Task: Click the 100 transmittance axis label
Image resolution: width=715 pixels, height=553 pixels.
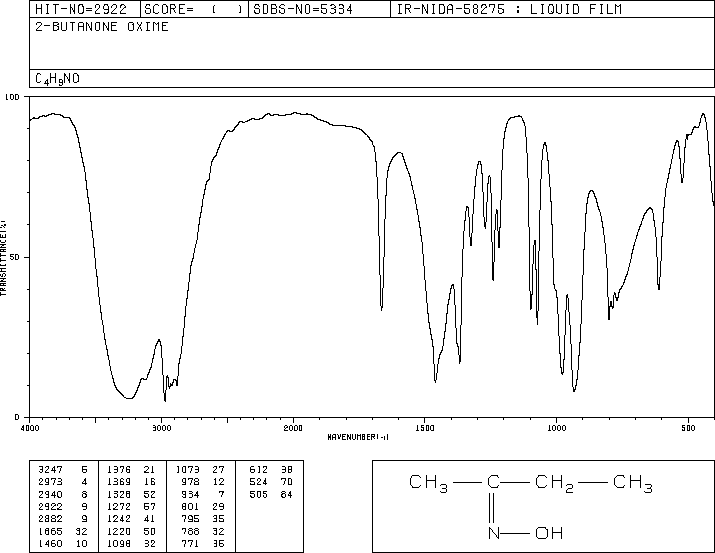Action: (12, 97)
